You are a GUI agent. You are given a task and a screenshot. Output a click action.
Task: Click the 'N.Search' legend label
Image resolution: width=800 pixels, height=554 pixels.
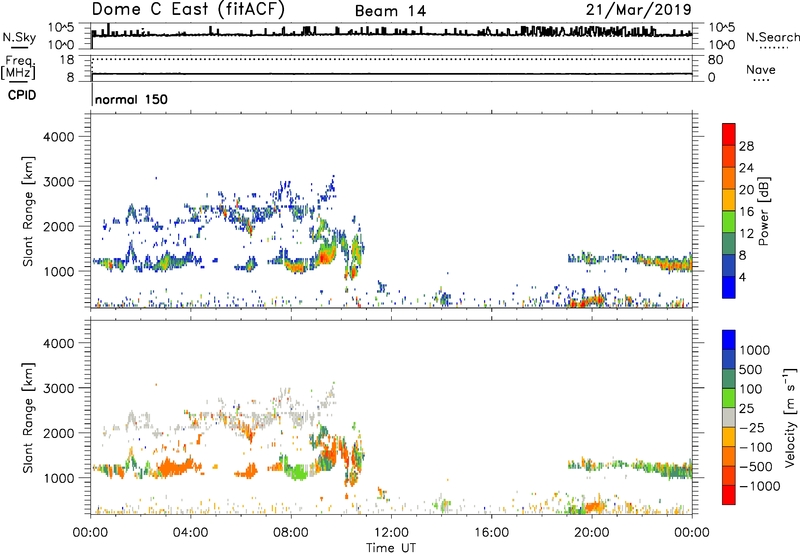click(773, 37)
